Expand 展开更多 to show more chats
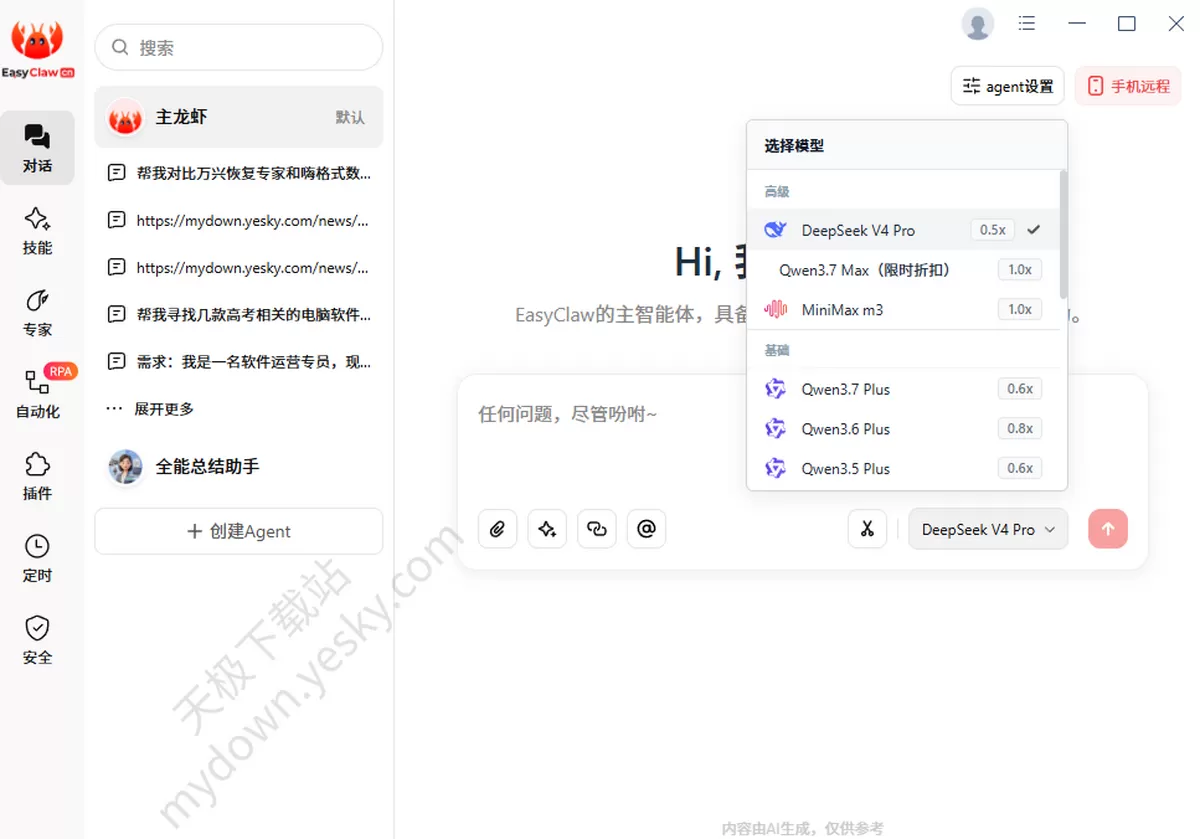The width and height of the screenshot is (1200, 839). [x=151, y=409]
